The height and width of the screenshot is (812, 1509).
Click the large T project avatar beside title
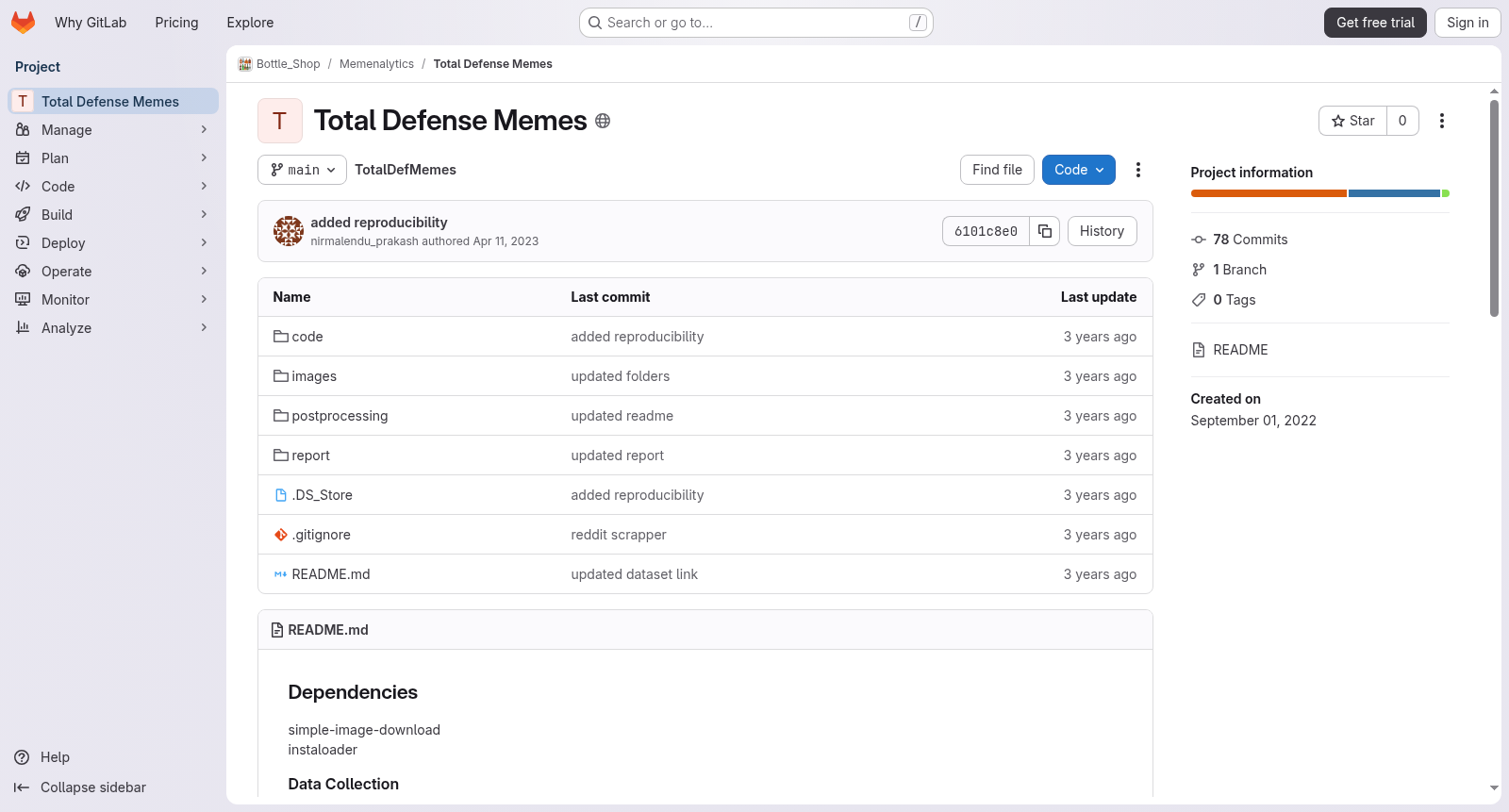[x=280, y=121]
